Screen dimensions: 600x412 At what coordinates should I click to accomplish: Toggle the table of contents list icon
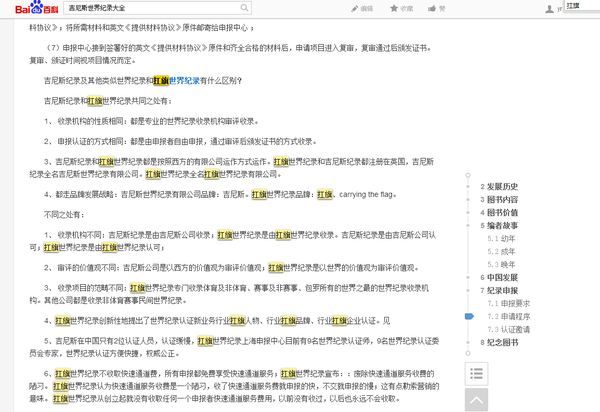coord(476,373)
